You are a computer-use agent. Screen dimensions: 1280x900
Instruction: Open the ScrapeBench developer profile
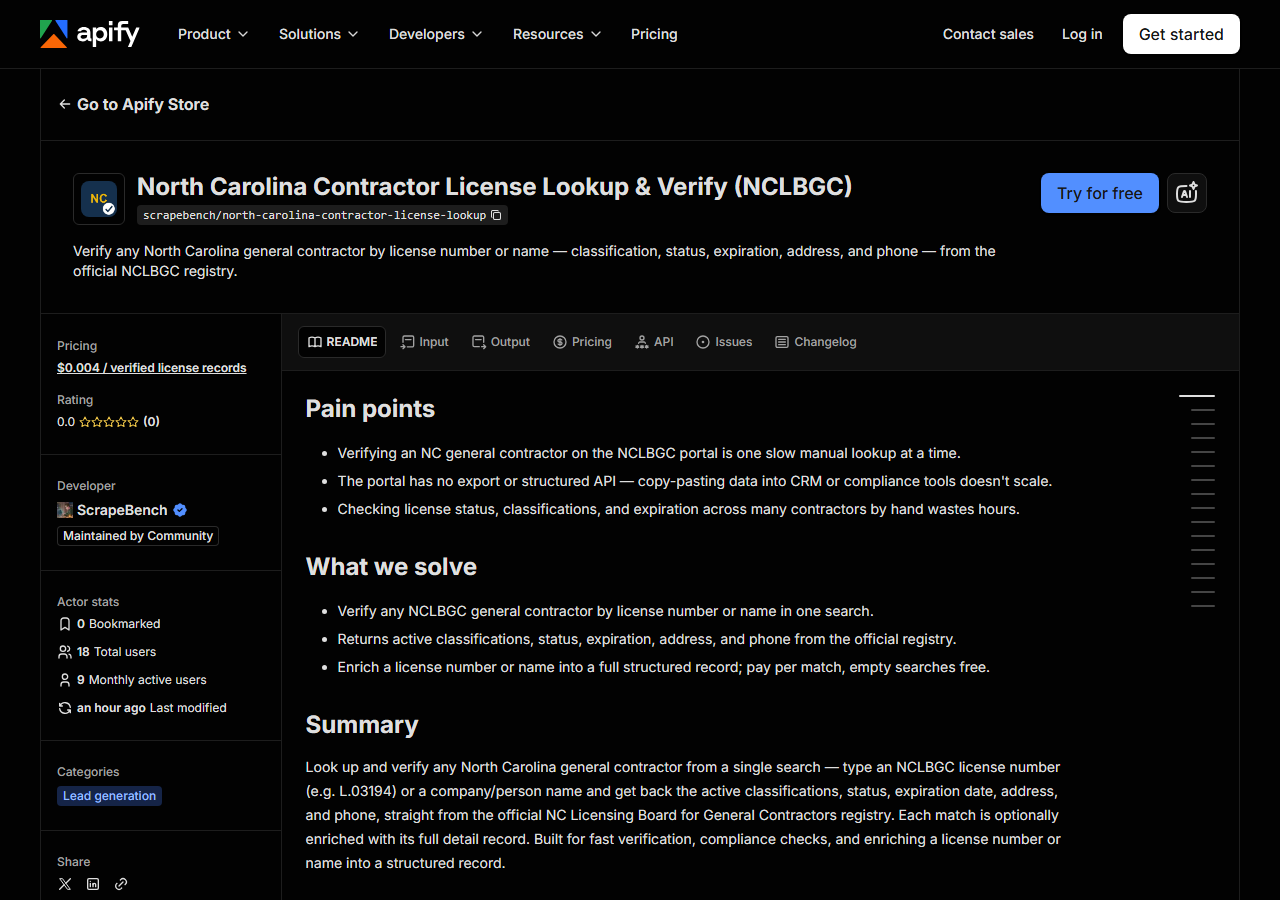pyautogui.click(x=122, y=510)
